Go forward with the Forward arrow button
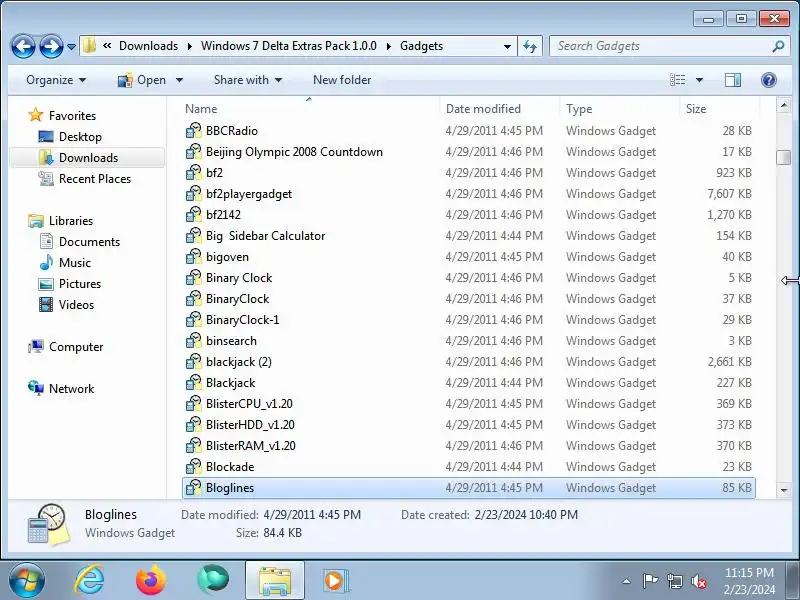 coord(51,46)
